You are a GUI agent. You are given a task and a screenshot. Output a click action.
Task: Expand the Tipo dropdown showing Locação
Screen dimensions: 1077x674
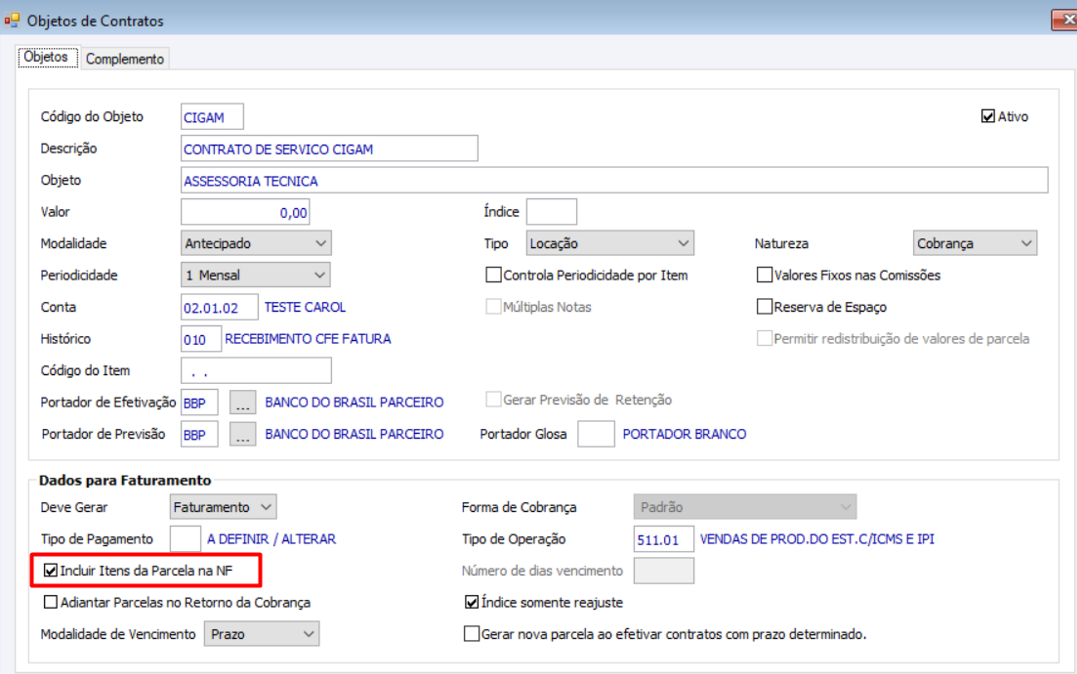click(x=610, y=243)
